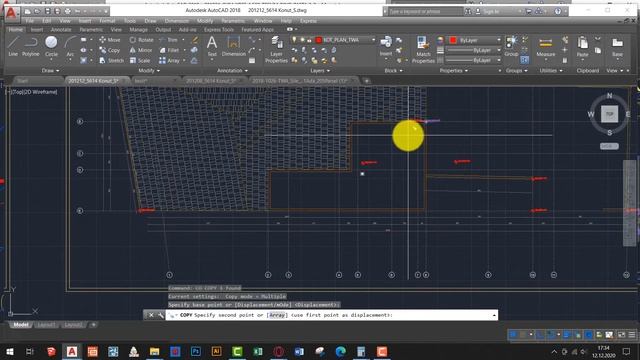Image resolution: width=640 pixels, height=360 pixels.
Task: Select the Line tool
Action: click(x=13, y=46)
